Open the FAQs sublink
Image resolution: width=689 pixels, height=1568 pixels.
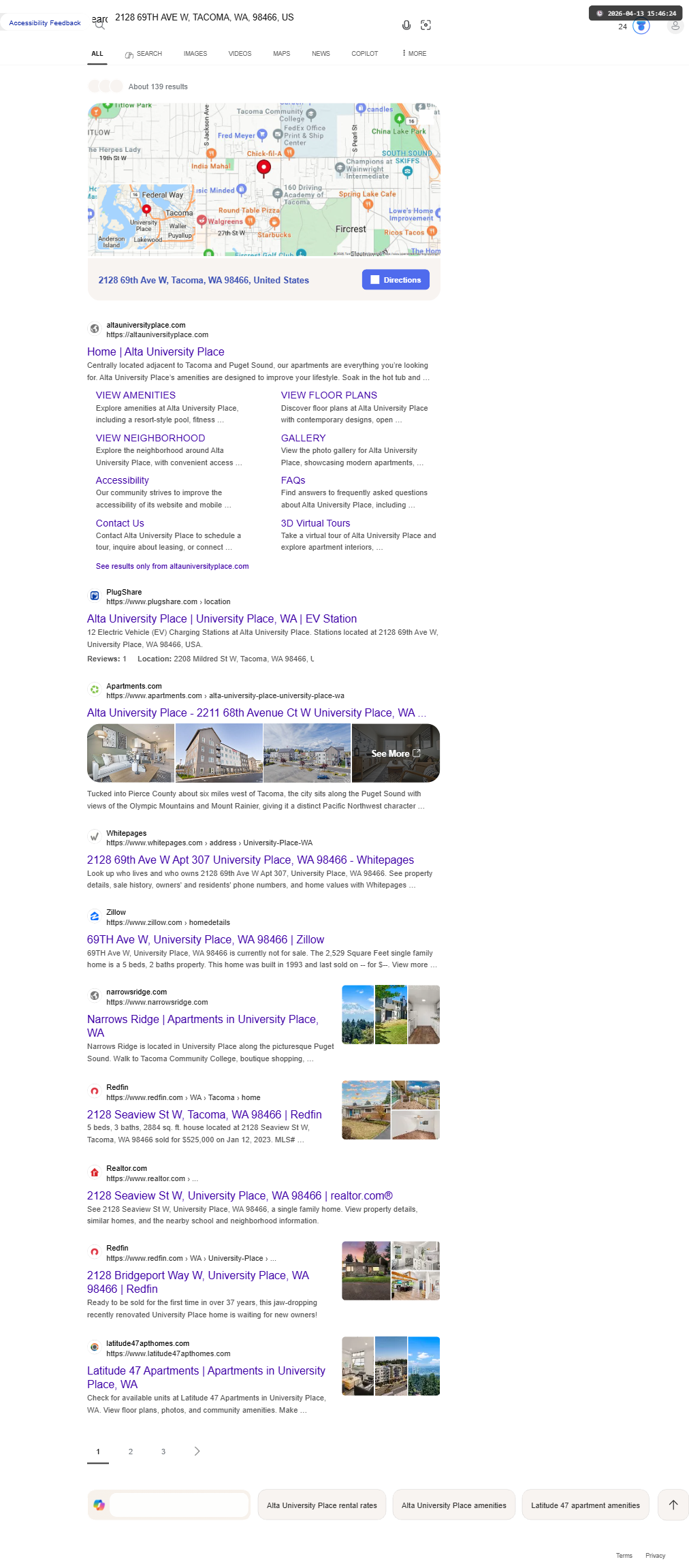(293, 480)
